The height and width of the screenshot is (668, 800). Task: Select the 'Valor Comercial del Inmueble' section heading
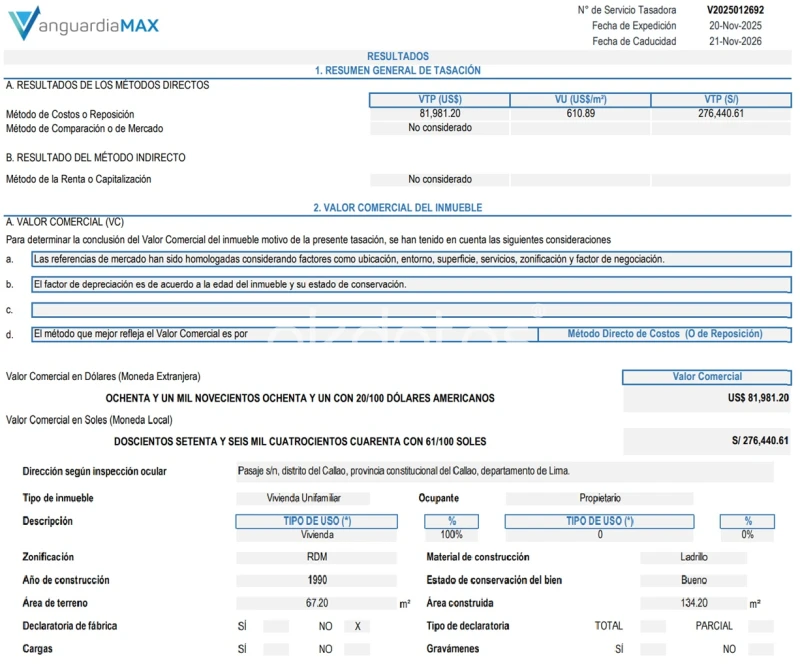tap(397, 208)
